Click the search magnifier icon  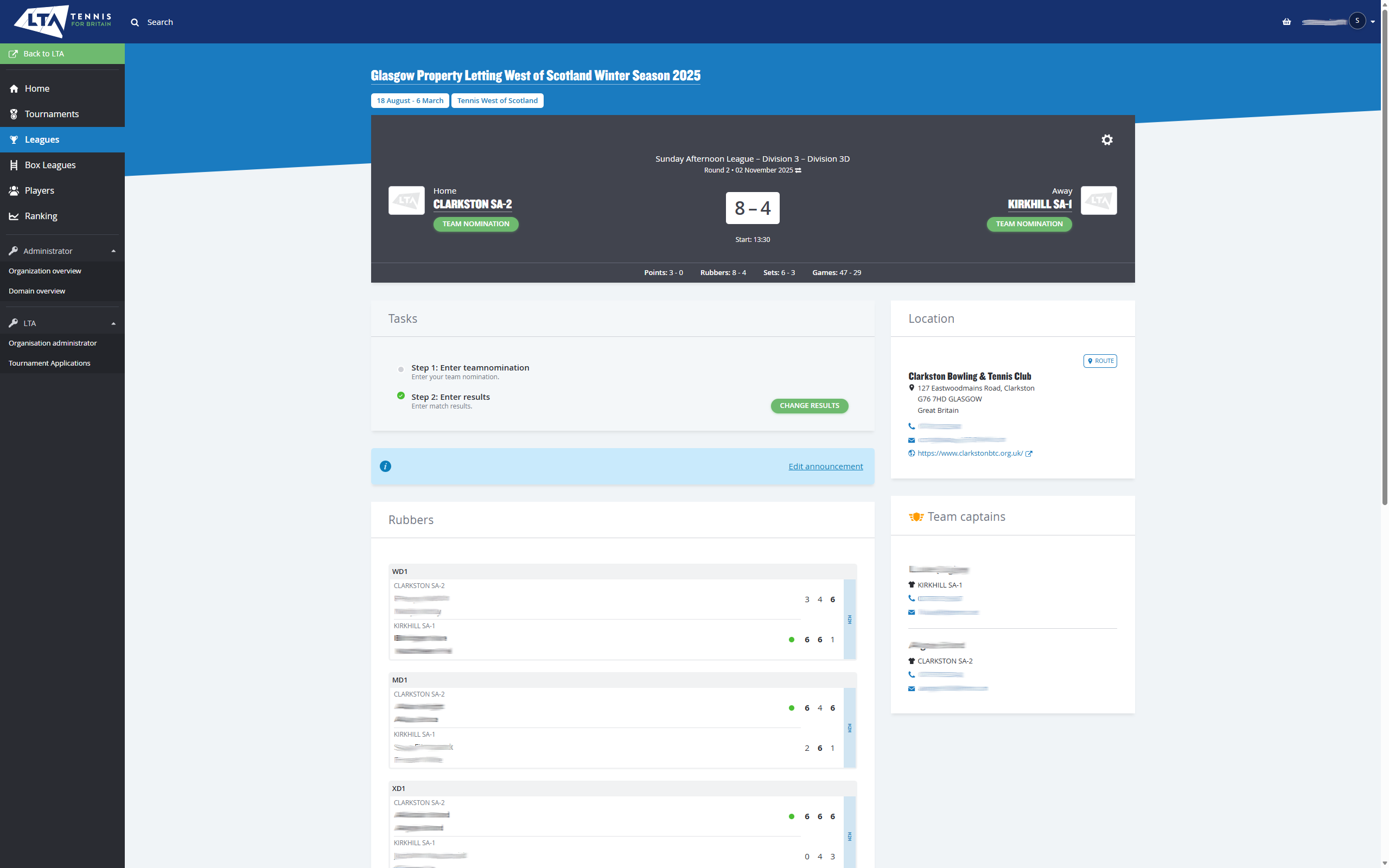point(135,22)
